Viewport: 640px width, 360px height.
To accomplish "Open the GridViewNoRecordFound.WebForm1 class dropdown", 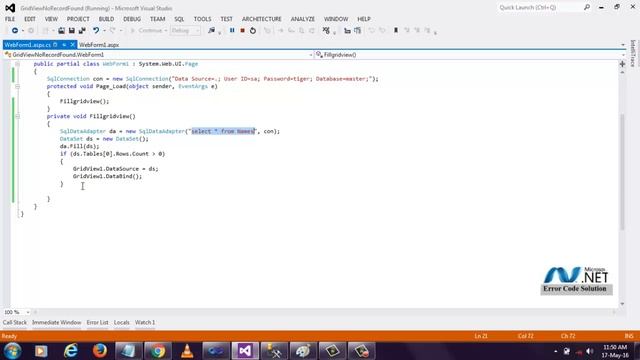I will tap(158, 55).
